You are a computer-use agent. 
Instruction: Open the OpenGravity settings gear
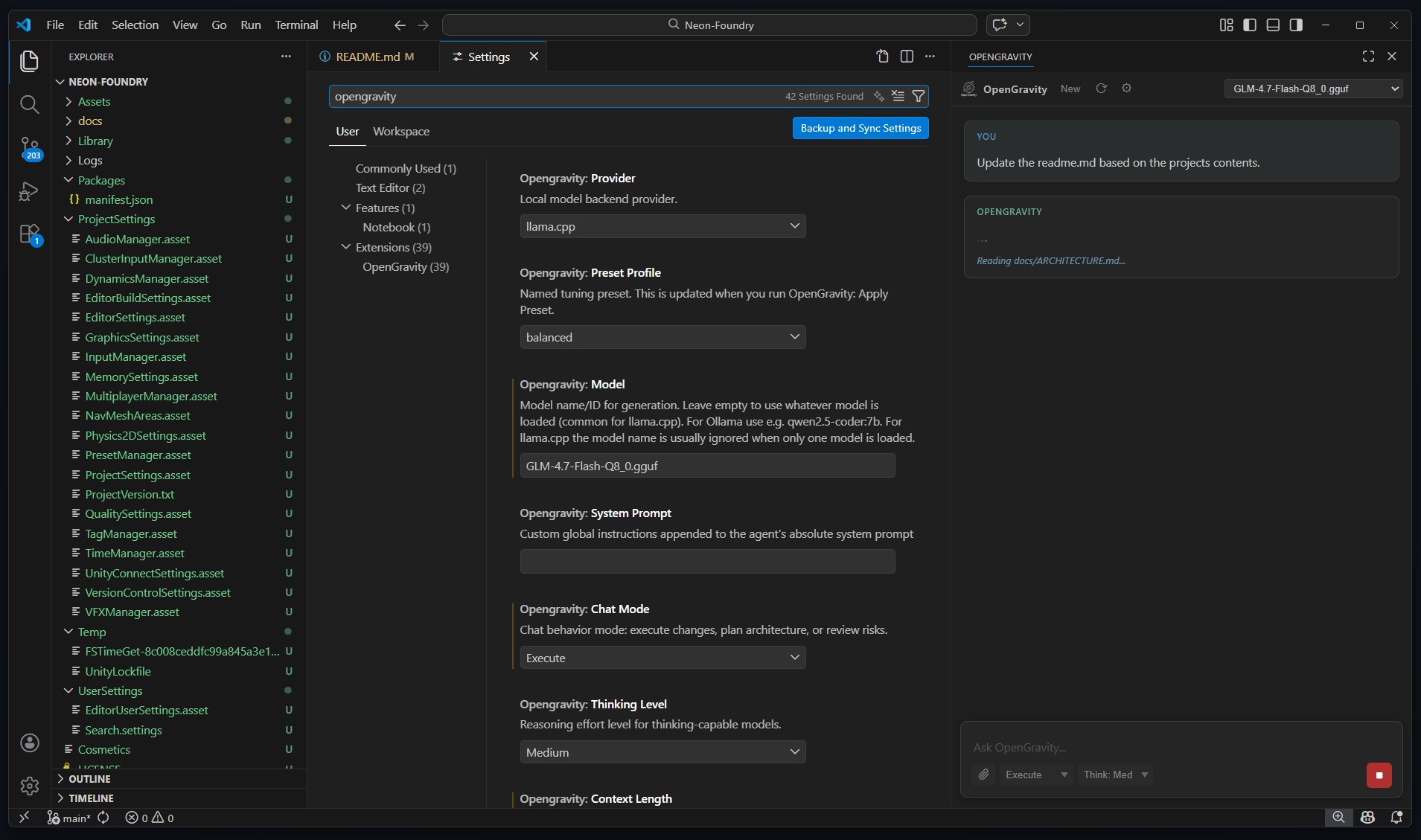(x=1126, y=89)
